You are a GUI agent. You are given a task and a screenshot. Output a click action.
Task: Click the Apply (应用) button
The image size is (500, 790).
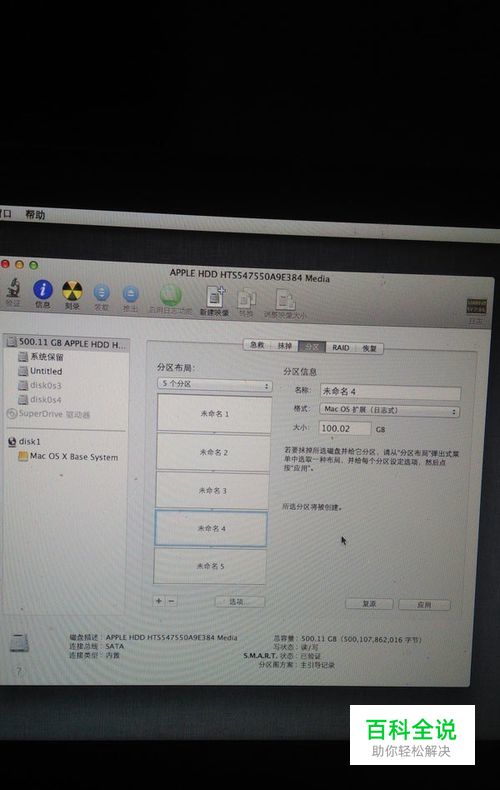click(x=424, y=605)
